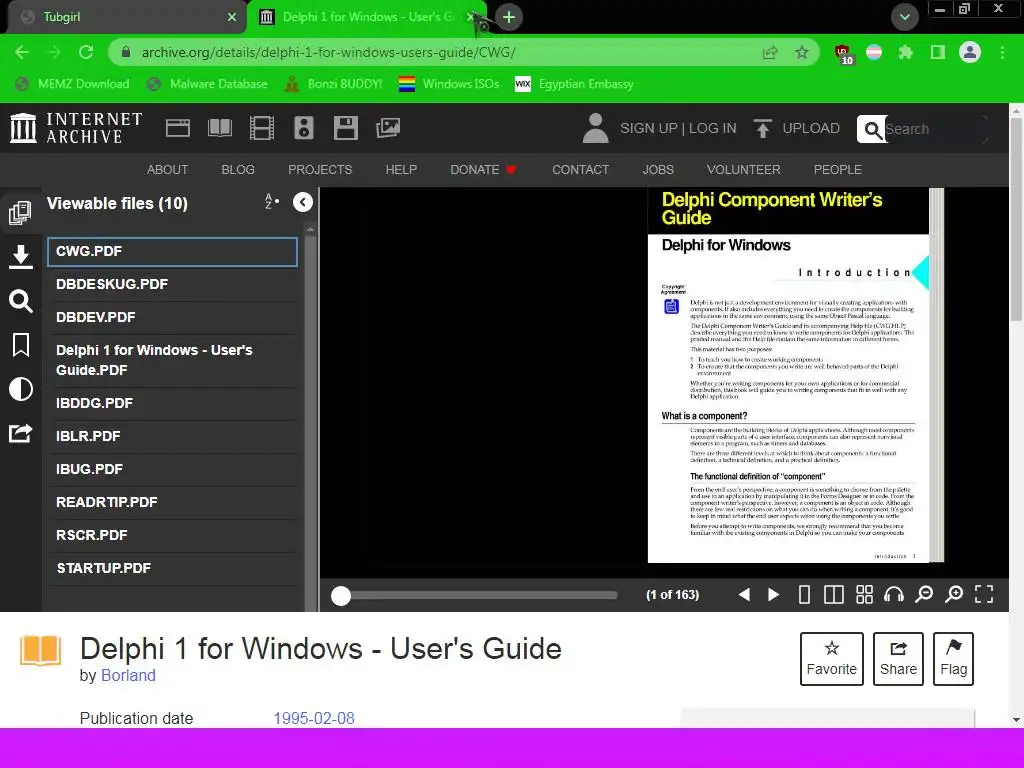Open the BLOG nav link
The height and width of the screenshot is (768, 1024).
pos(238,170)
